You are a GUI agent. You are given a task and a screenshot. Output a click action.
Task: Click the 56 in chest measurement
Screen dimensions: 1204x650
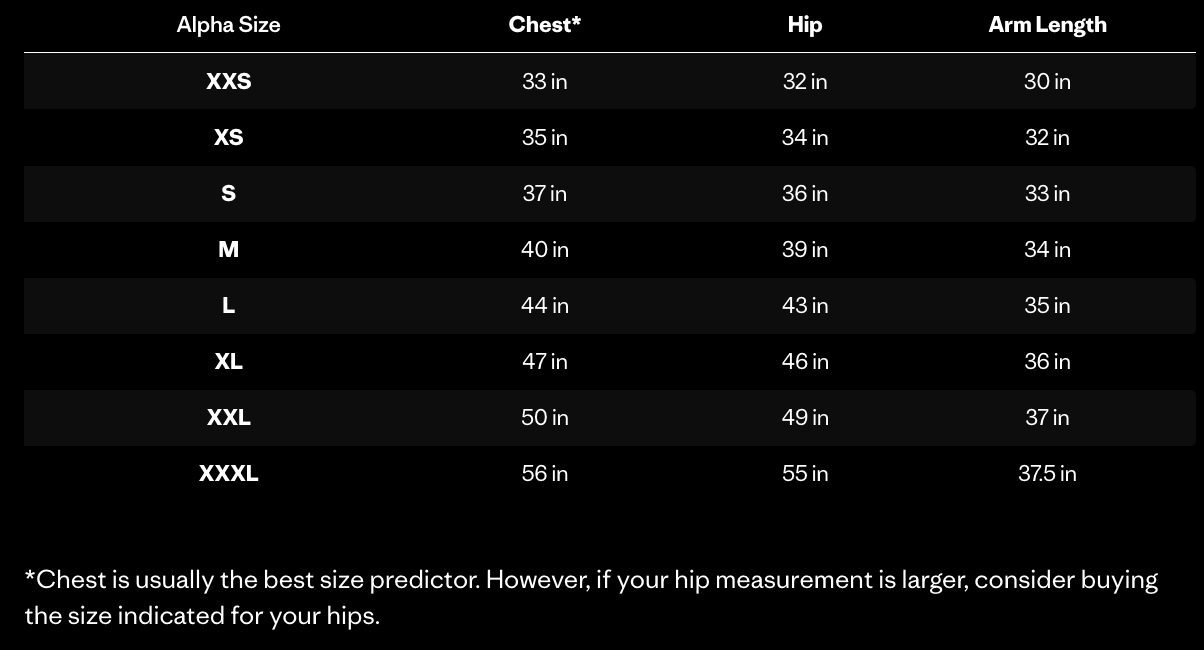point(544,473)
